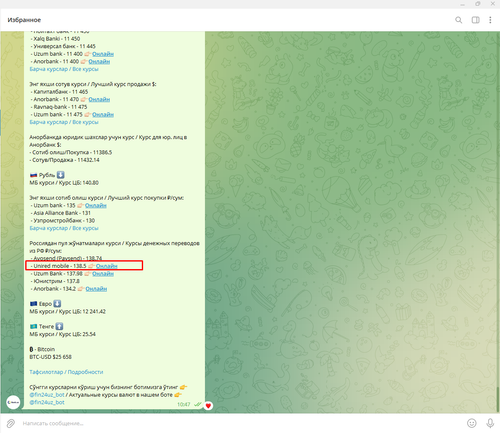The height and width of the screenshot is (433, 500).
Task: Open Онлайн link next to Anorbank 11 470
Action: [x=99, y=99]
